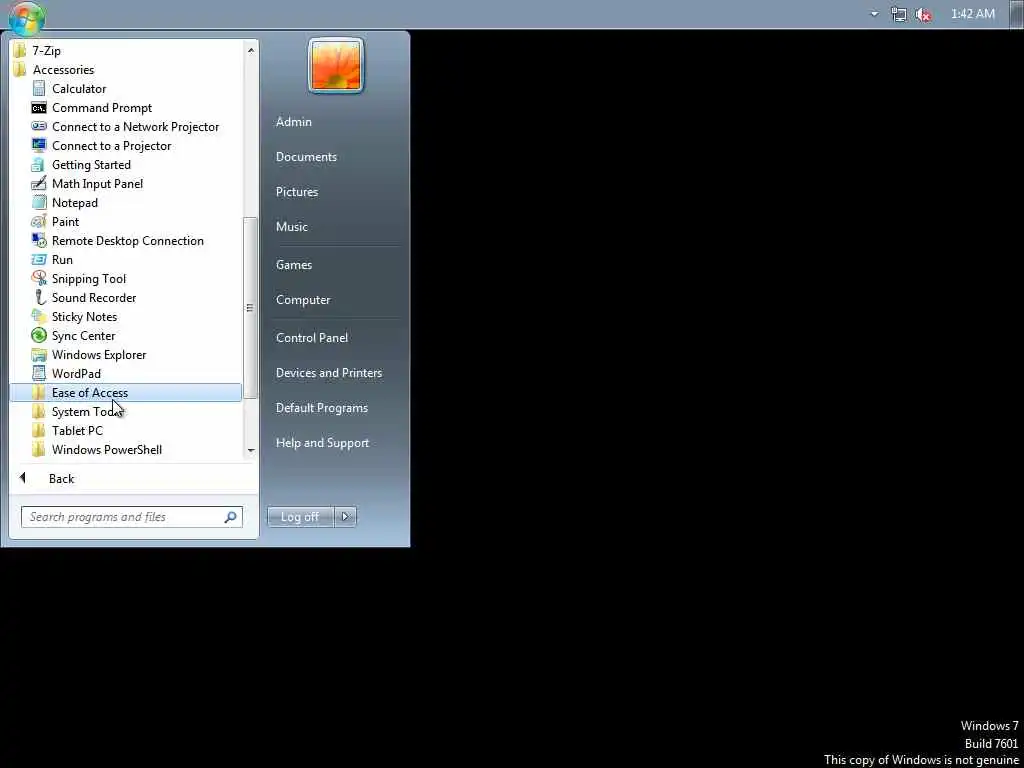This screenshot has height=768, width=1024.
Task: Open the Windows Explorer icon
Action: point(39,355)
